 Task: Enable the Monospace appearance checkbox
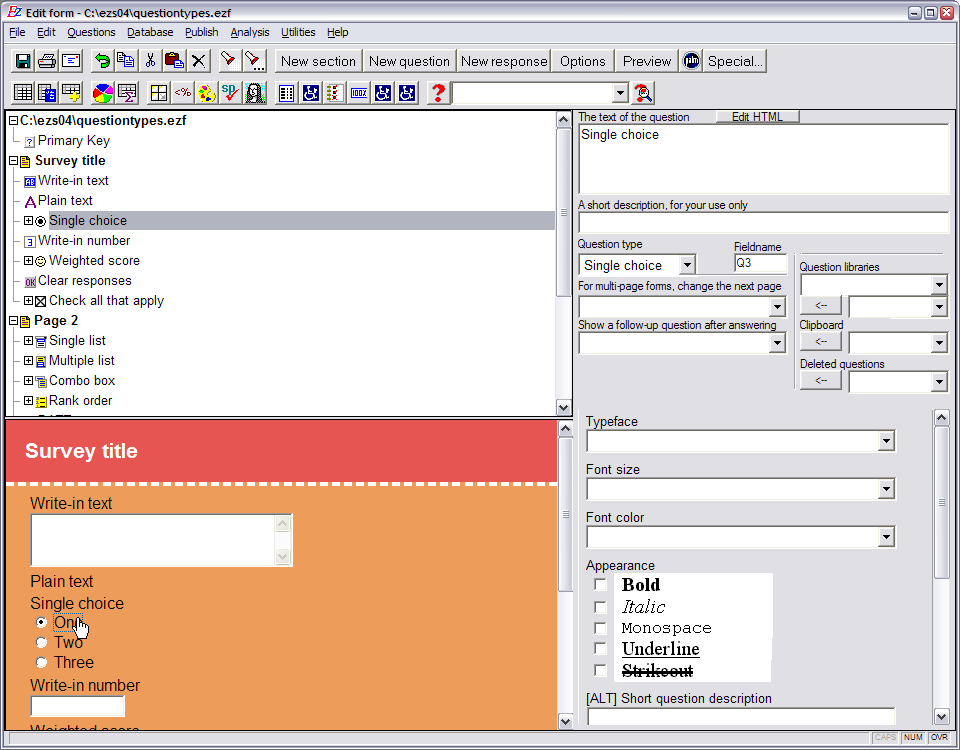(600, 628)
